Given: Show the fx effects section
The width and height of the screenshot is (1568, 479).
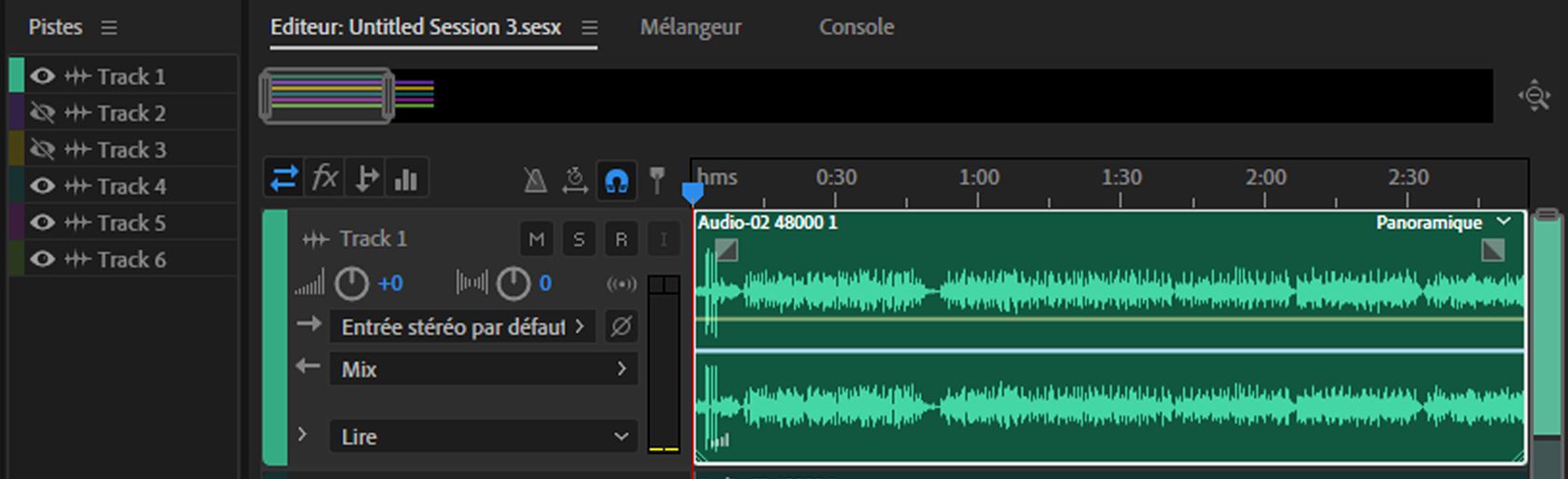Looking at the screenshot, I should click(324, 178).
